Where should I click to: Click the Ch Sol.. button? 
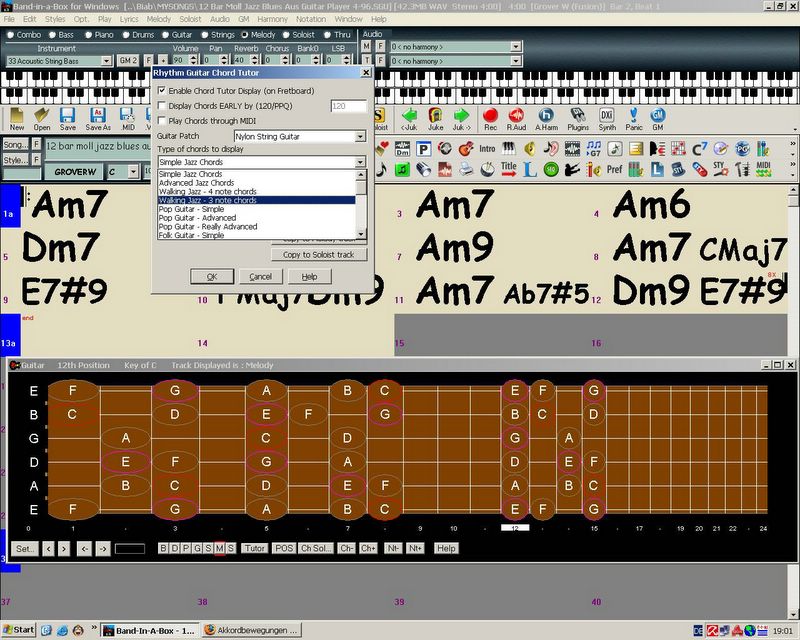coord(315,548)
